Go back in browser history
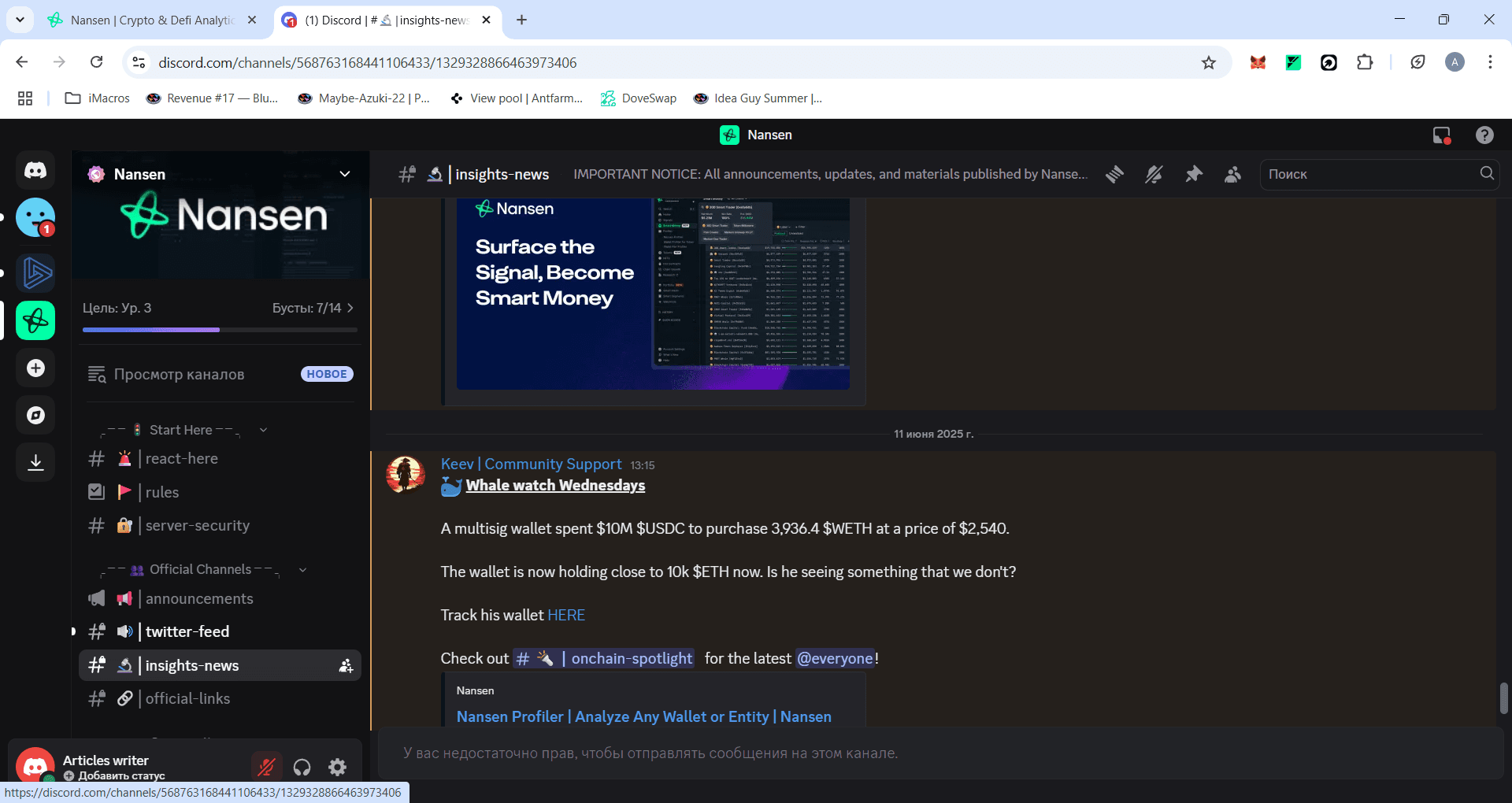This screenshot has height=803, width=1512. point(22,62)
